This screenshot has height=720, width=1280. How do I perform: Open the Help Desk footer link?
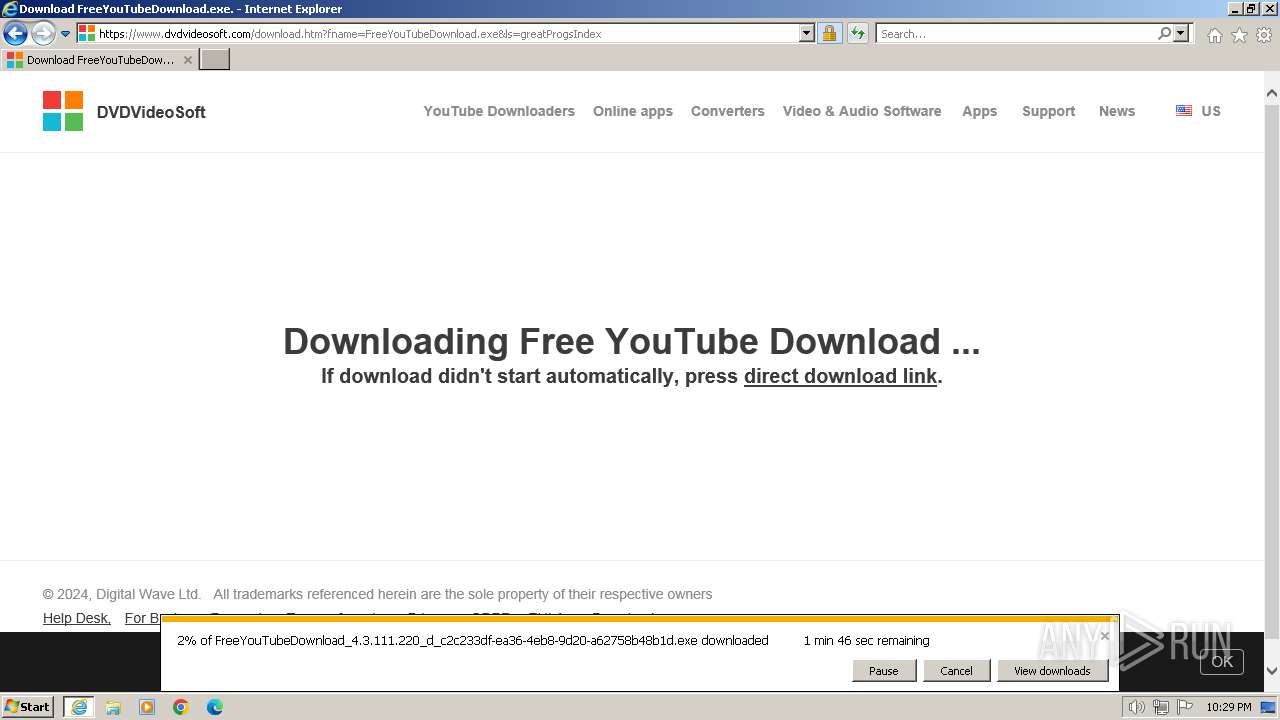pyautogui.click(x=77, y=618)
